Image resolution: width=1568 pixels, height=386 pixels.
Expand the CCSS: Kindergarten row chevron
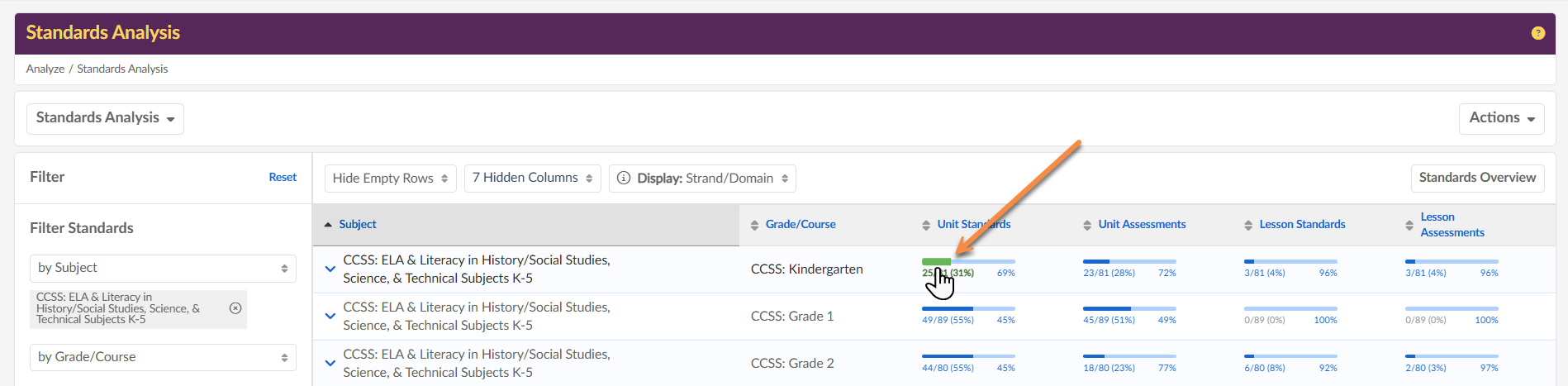330,269
